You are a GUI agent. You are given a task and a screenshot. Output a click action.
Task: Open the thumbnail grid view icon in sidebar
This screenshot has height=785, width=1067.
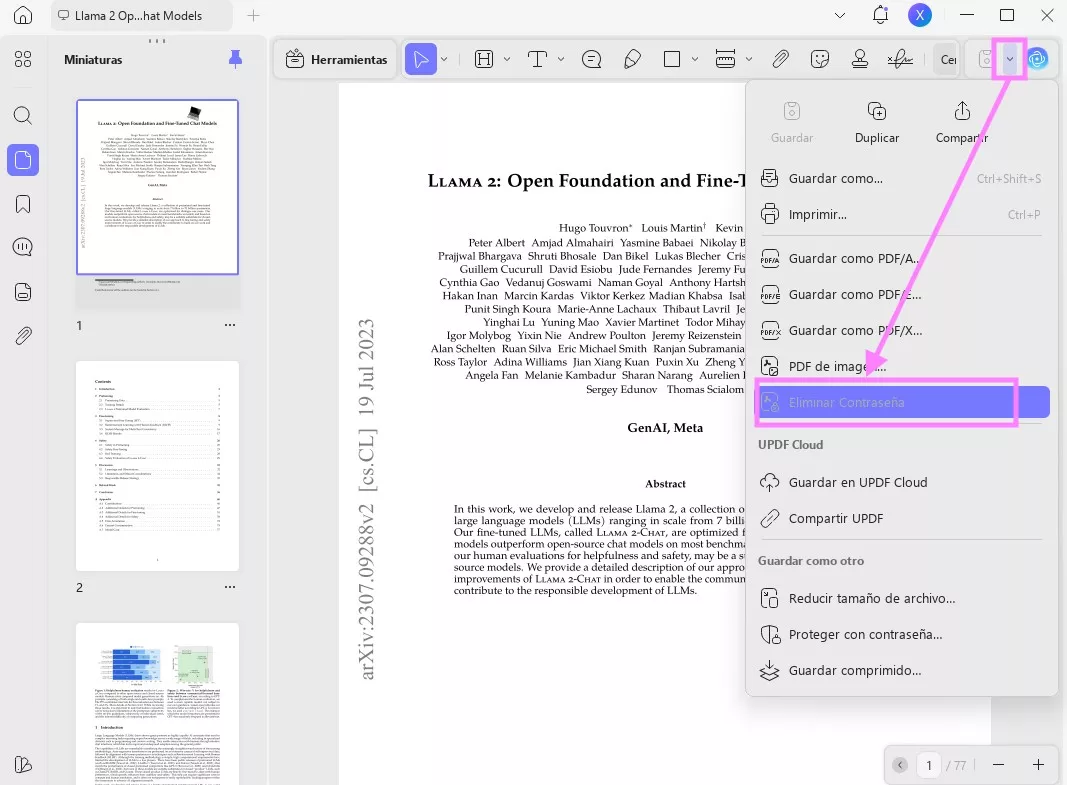pyautogui.click(x=22, y=59)
